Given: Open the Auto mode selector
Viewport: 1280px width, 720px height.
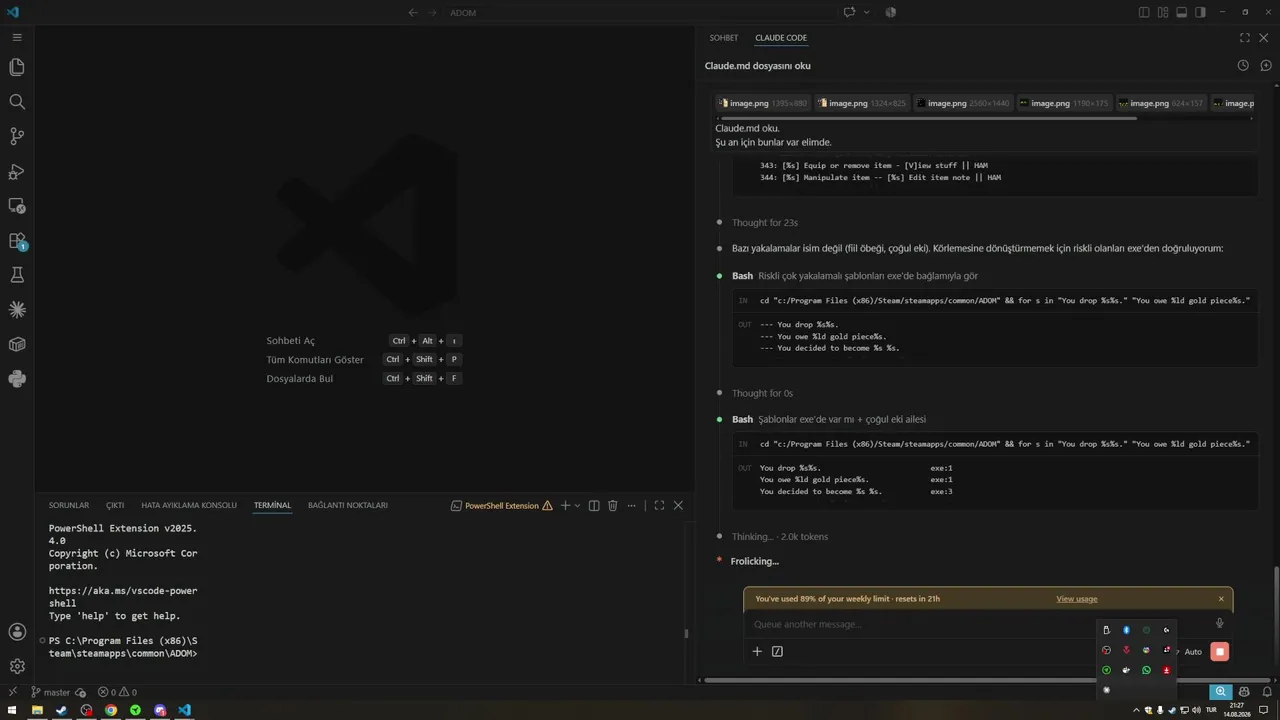Looking at the screenshot, I should pyautogui.click(x=1192, y=652).
